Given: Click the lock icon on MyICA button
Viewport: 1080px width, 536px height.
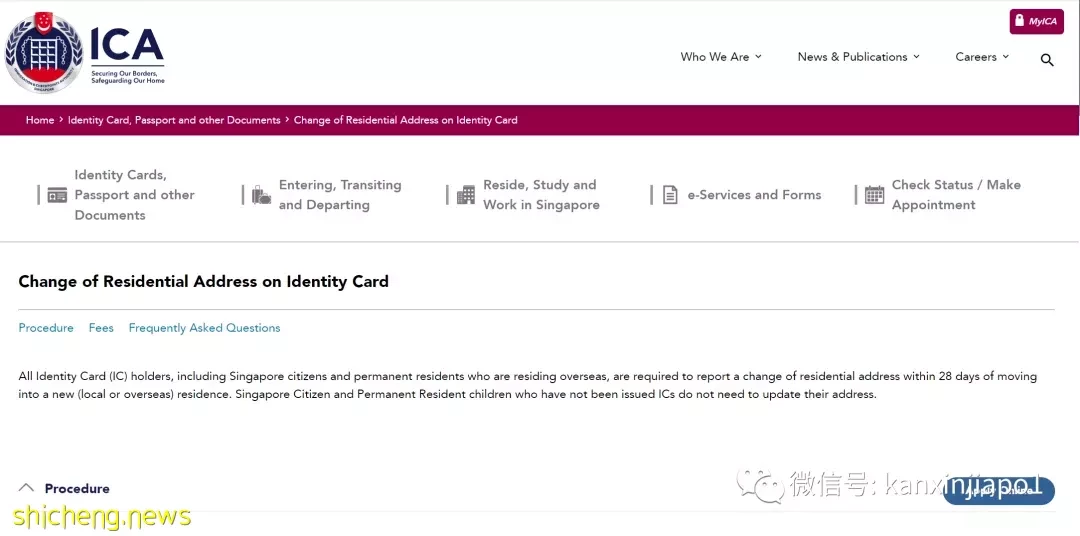Looking at the screenshot, I should 1019,21.
